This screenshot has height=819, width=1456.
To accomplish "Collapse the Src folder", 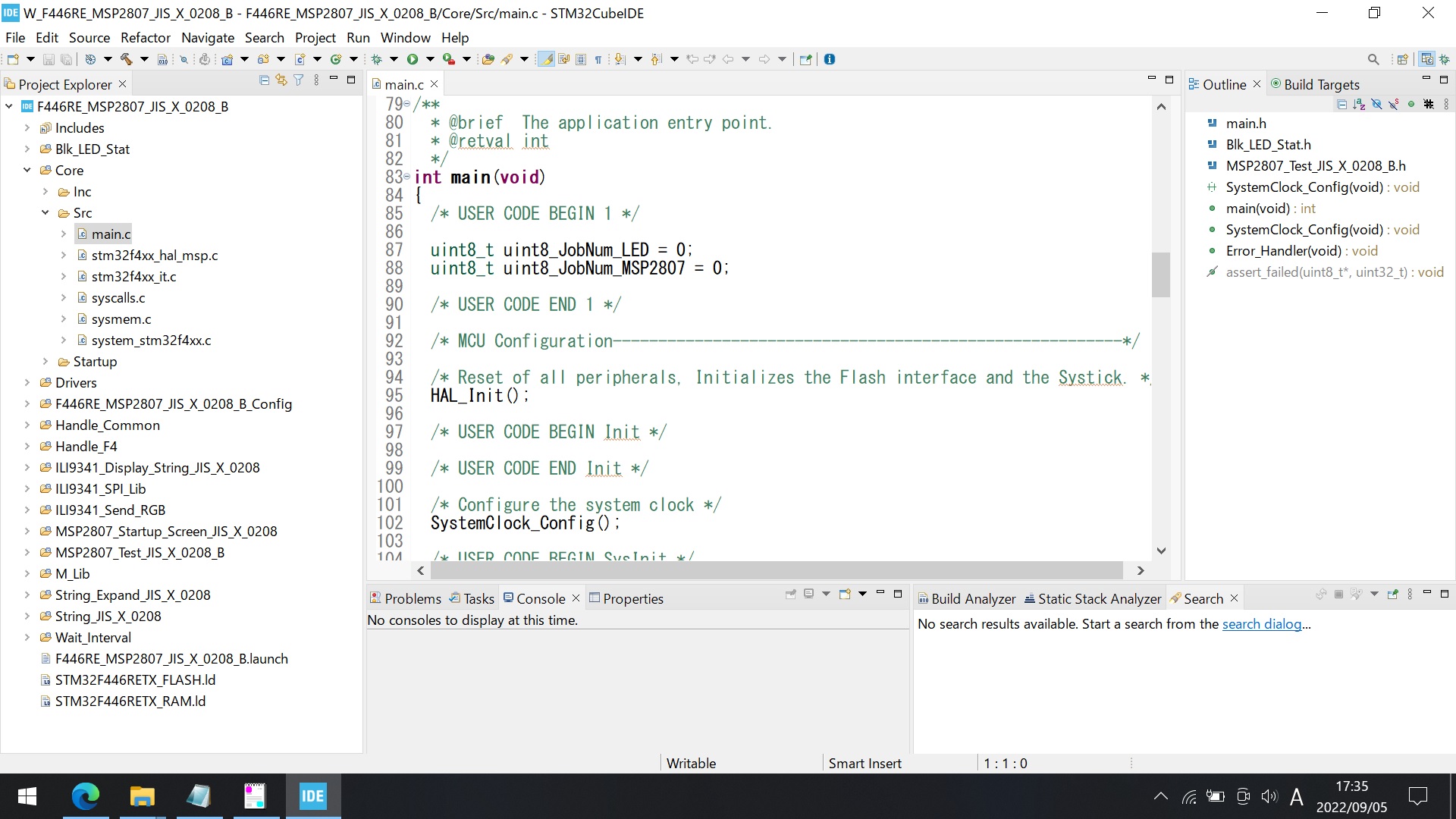I will 45,212.
